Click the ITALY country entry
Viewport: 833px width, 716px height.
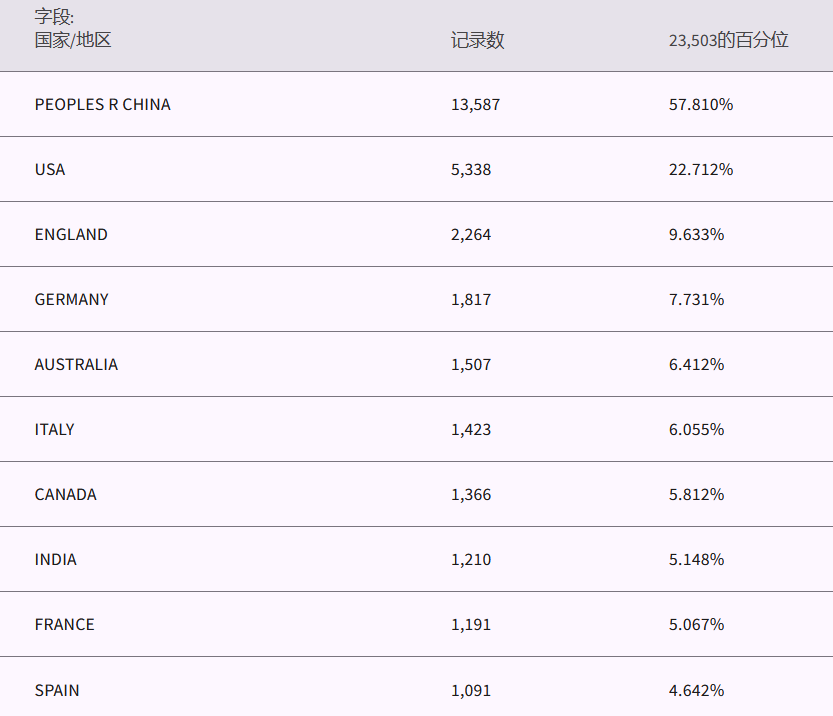point(54,429)
